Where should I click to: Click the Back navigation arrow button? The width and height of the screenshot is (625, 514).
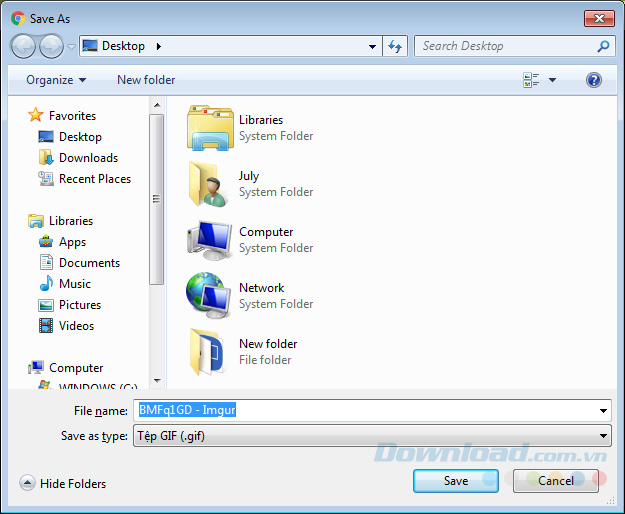[23, 46]
